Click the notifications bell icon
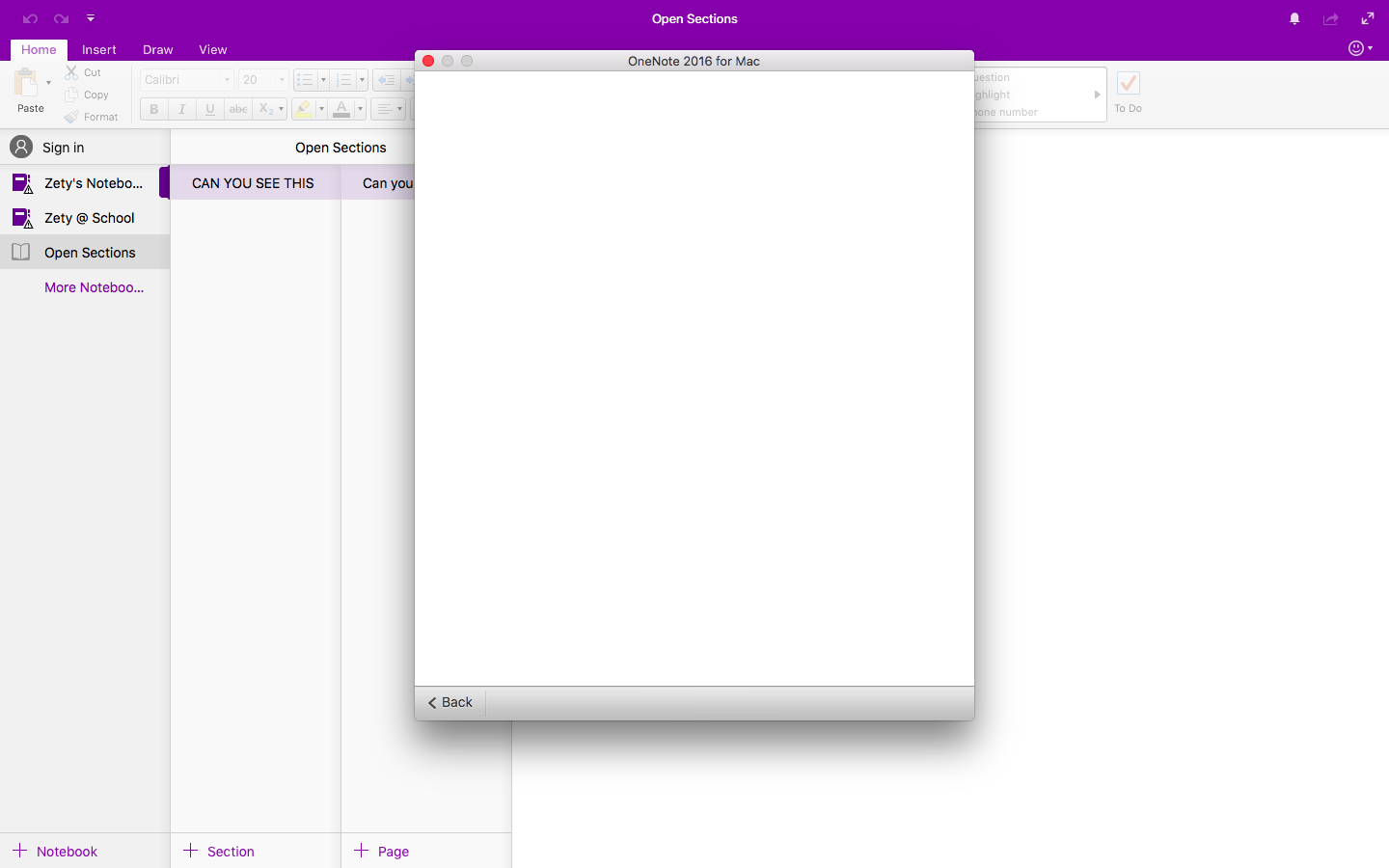 [1294, 18]
